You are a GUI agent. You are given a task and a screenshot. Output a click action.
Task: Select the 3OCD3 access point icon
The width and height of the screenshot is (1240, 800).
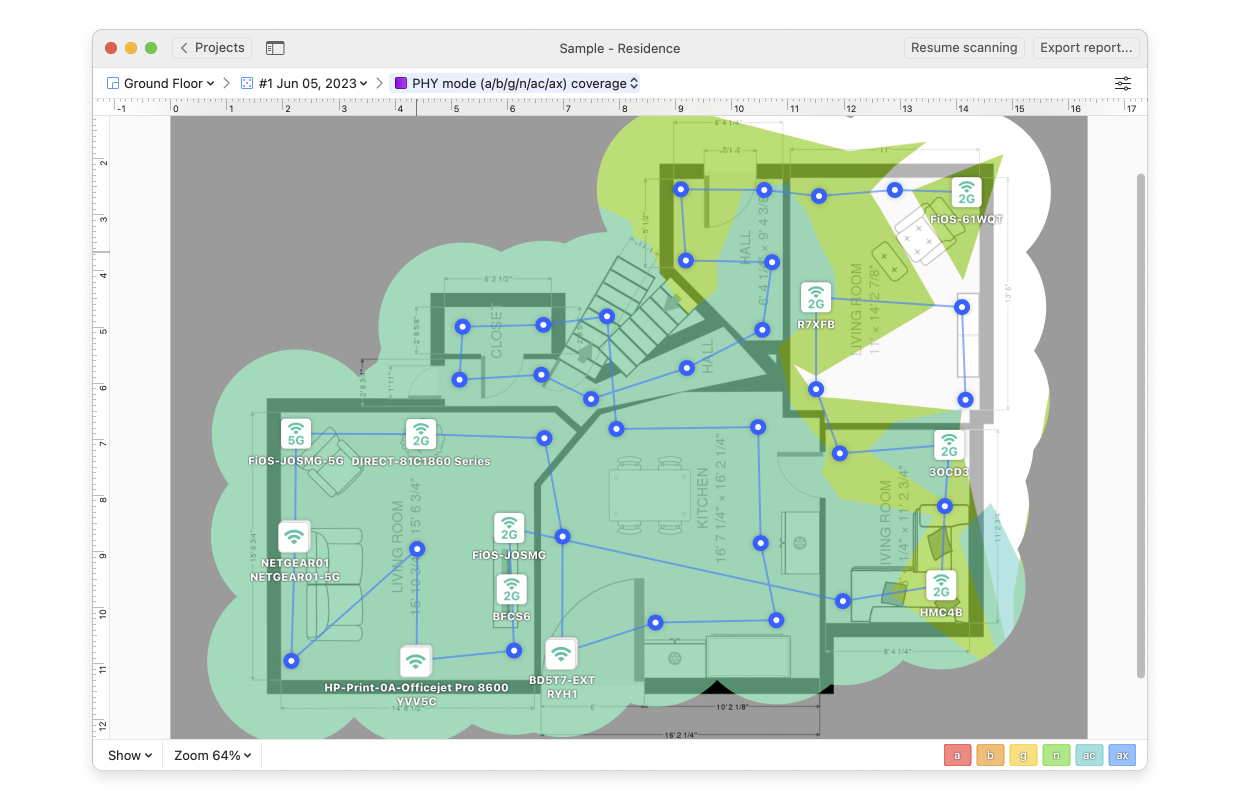(949, 445)
